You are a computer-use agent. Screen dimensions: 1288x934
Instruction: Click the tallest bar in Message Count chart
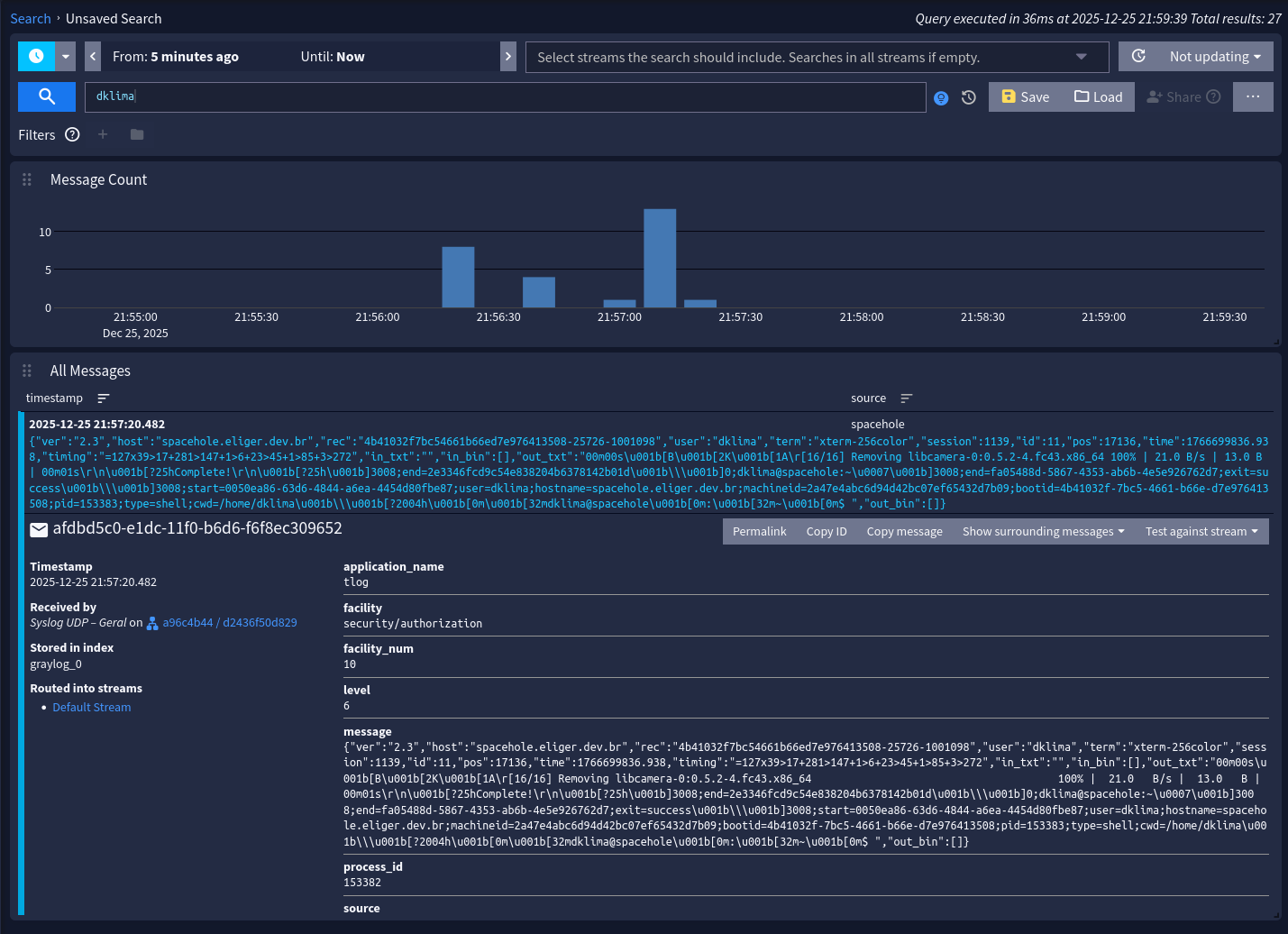click(x=660, y=258)
